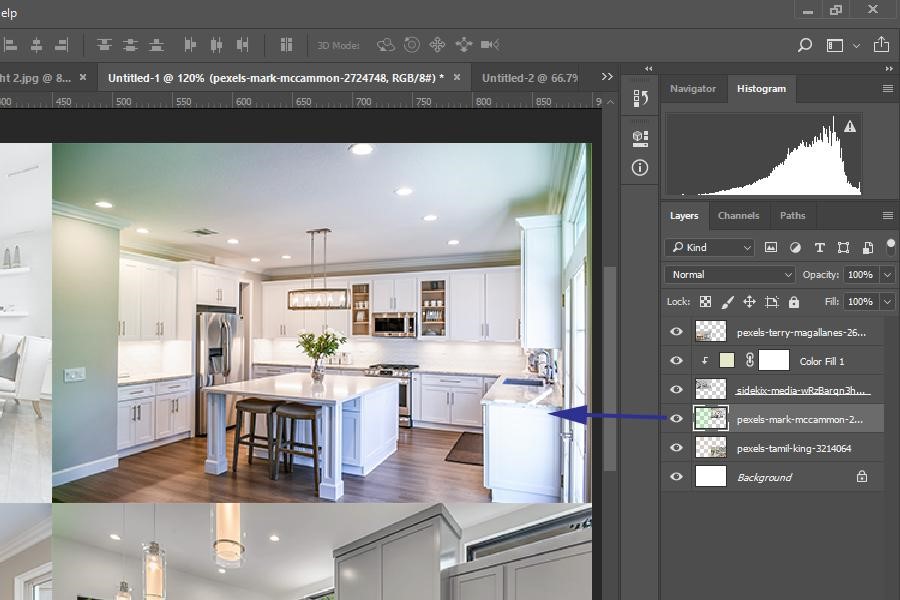Image resolution: width=900 pixels, height=600 pixels.
Task: Open the History panel icon
Action: (641, 98)
